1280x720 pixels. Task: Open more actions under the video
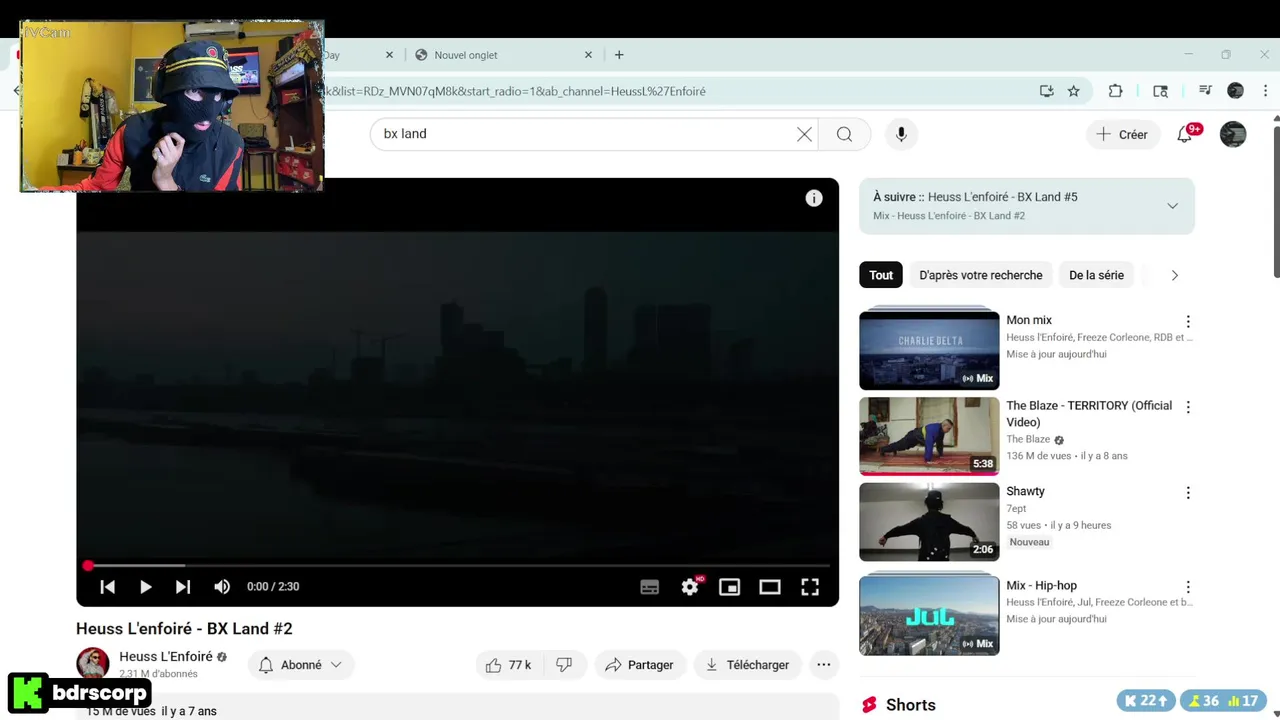tap(823, 665)
